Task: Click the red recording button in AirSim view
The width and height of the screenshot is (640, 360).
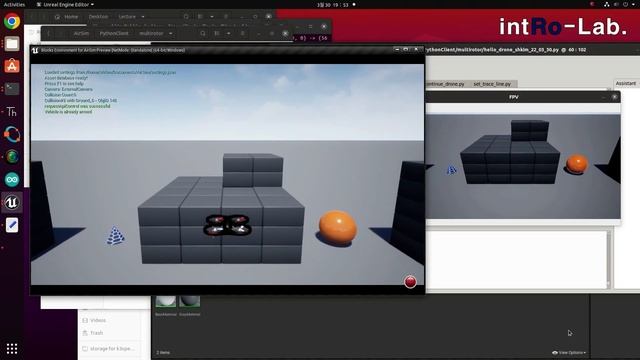Action: tap(410, 282)
